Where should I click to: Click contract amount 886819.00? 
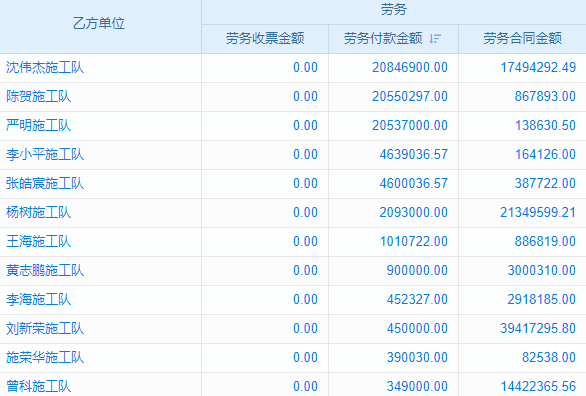(545, 242)
